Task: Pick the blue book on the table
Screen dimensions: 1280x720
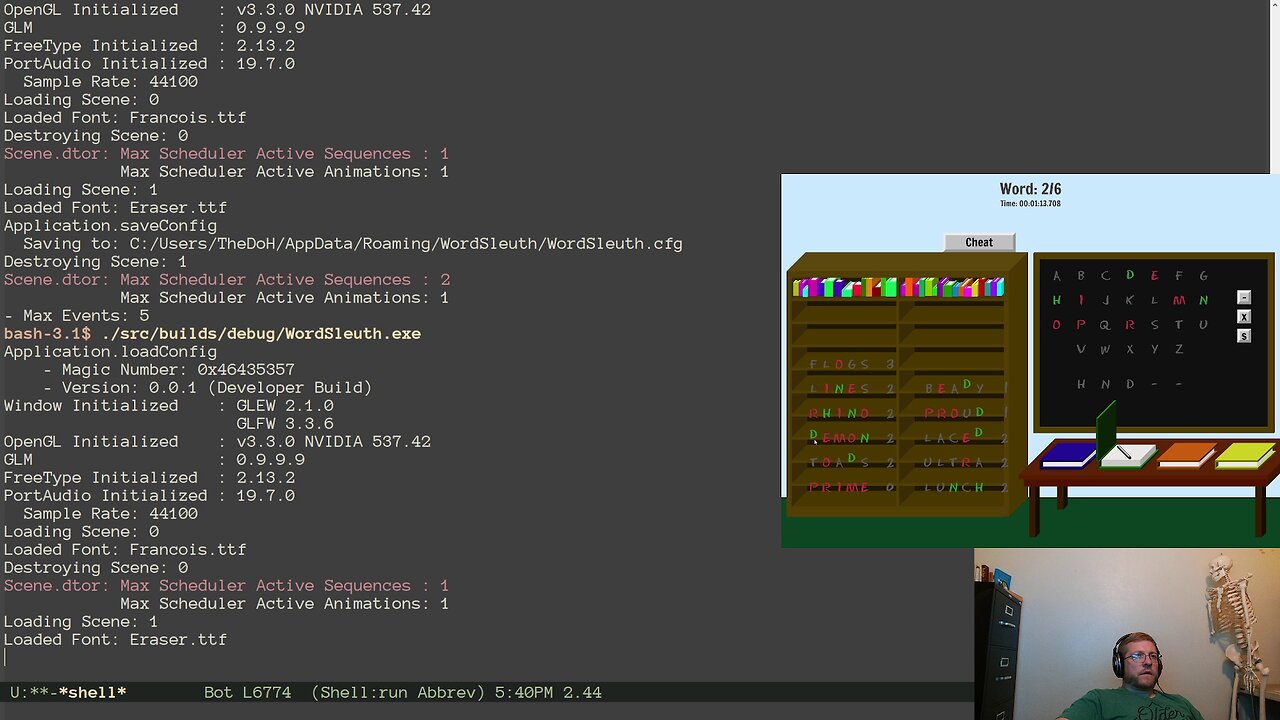Action: pyautogui.click(x=1068, y=454)
